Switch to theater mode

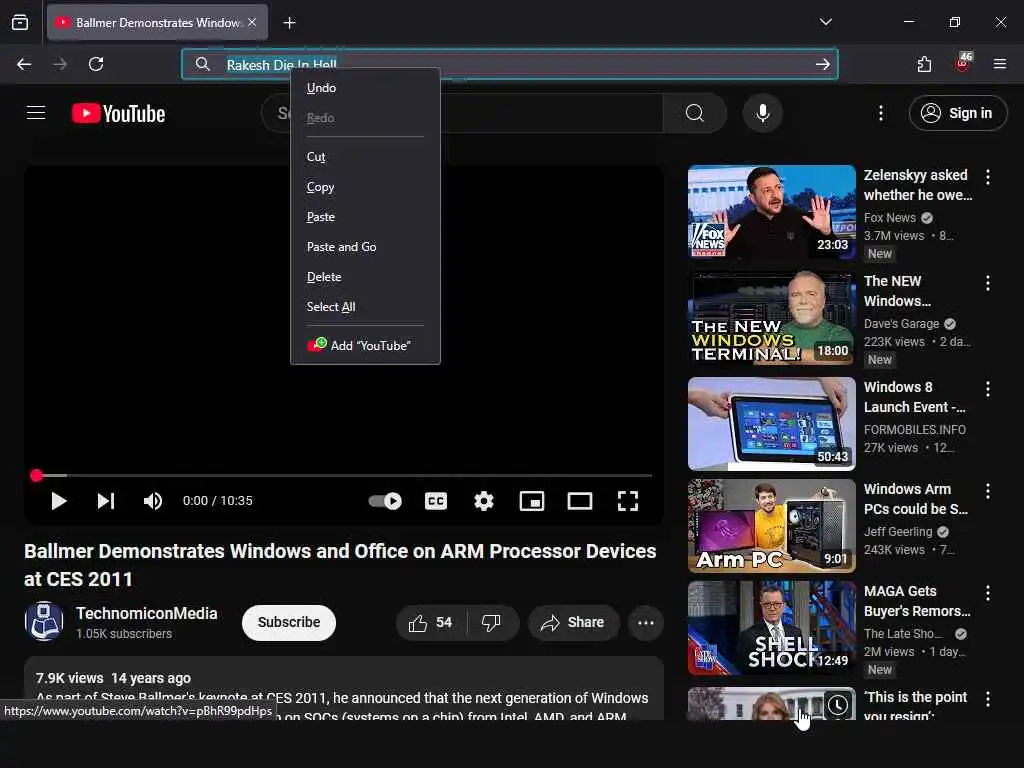point(580,501)
